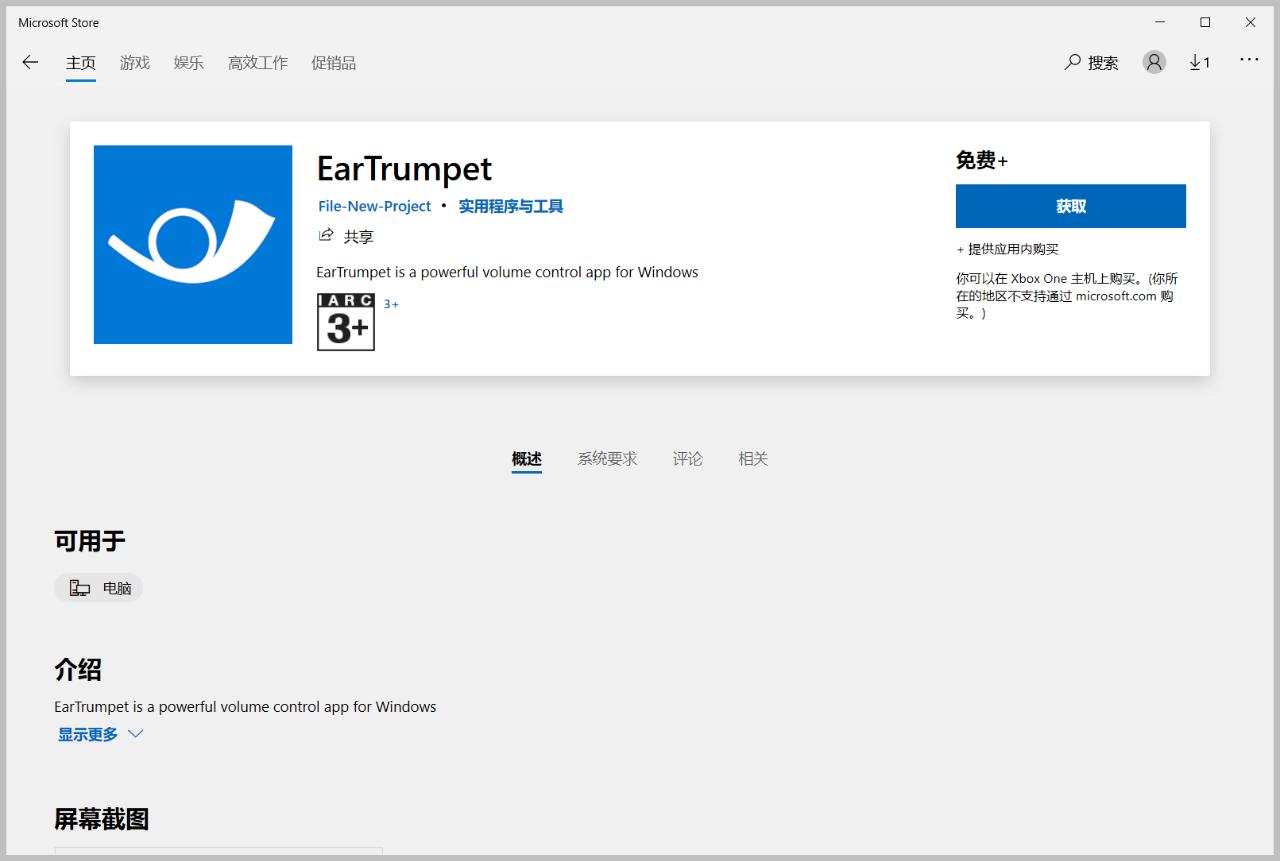Open the 高效工作 tab
The width and height of the screenshot is (1280, 861).
257,62
